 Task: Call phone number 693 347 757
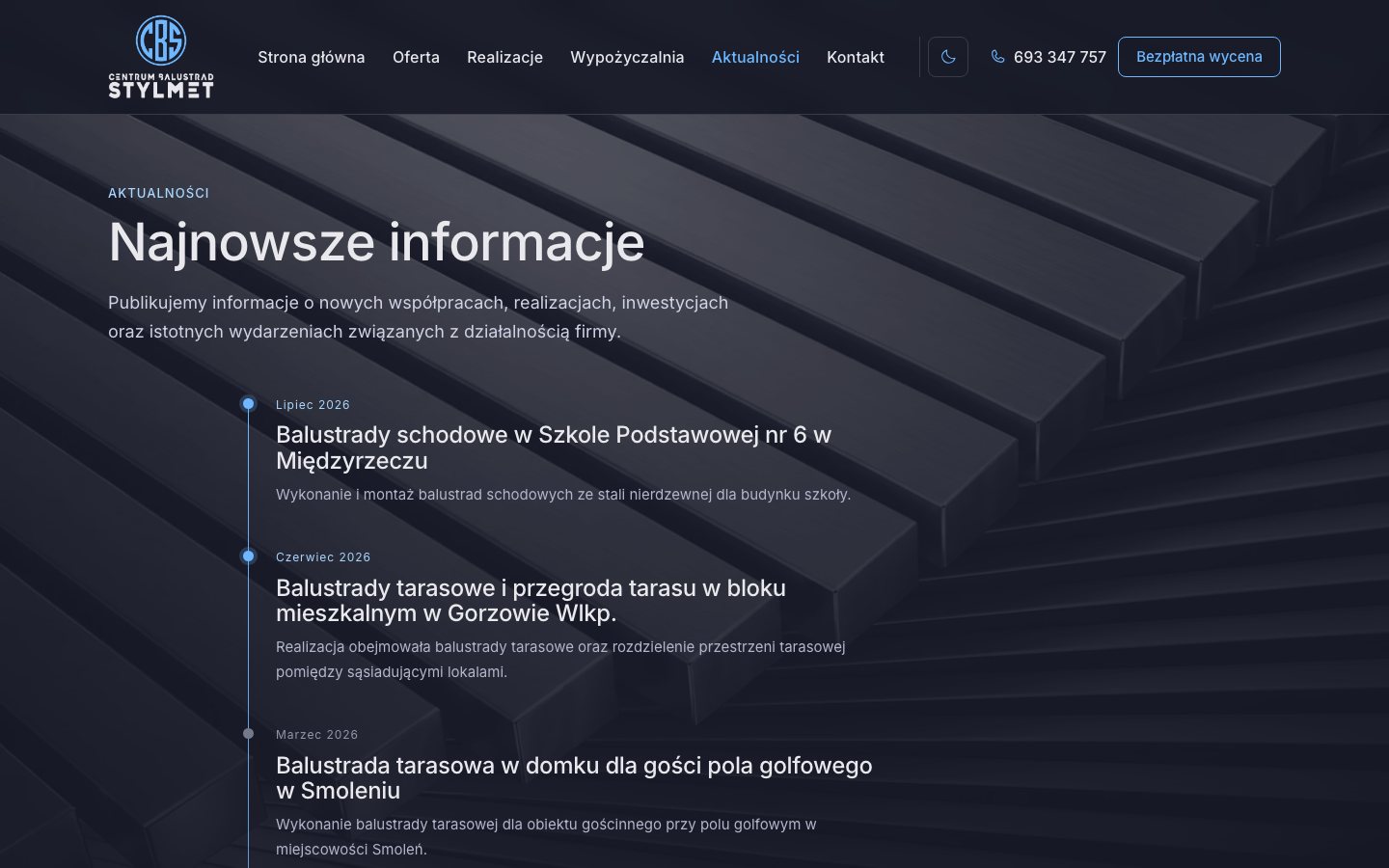[x=1059, y=57]
